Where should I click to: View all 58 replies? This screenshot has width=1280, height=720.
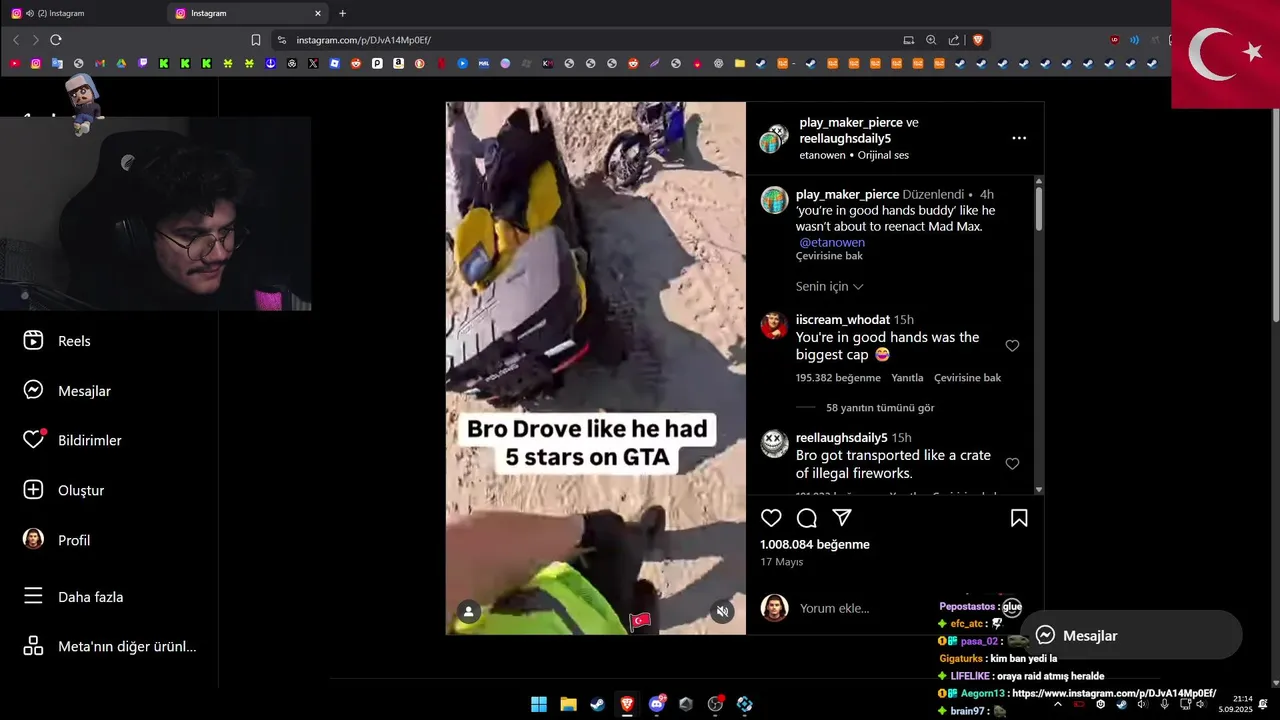coord(880,408)
